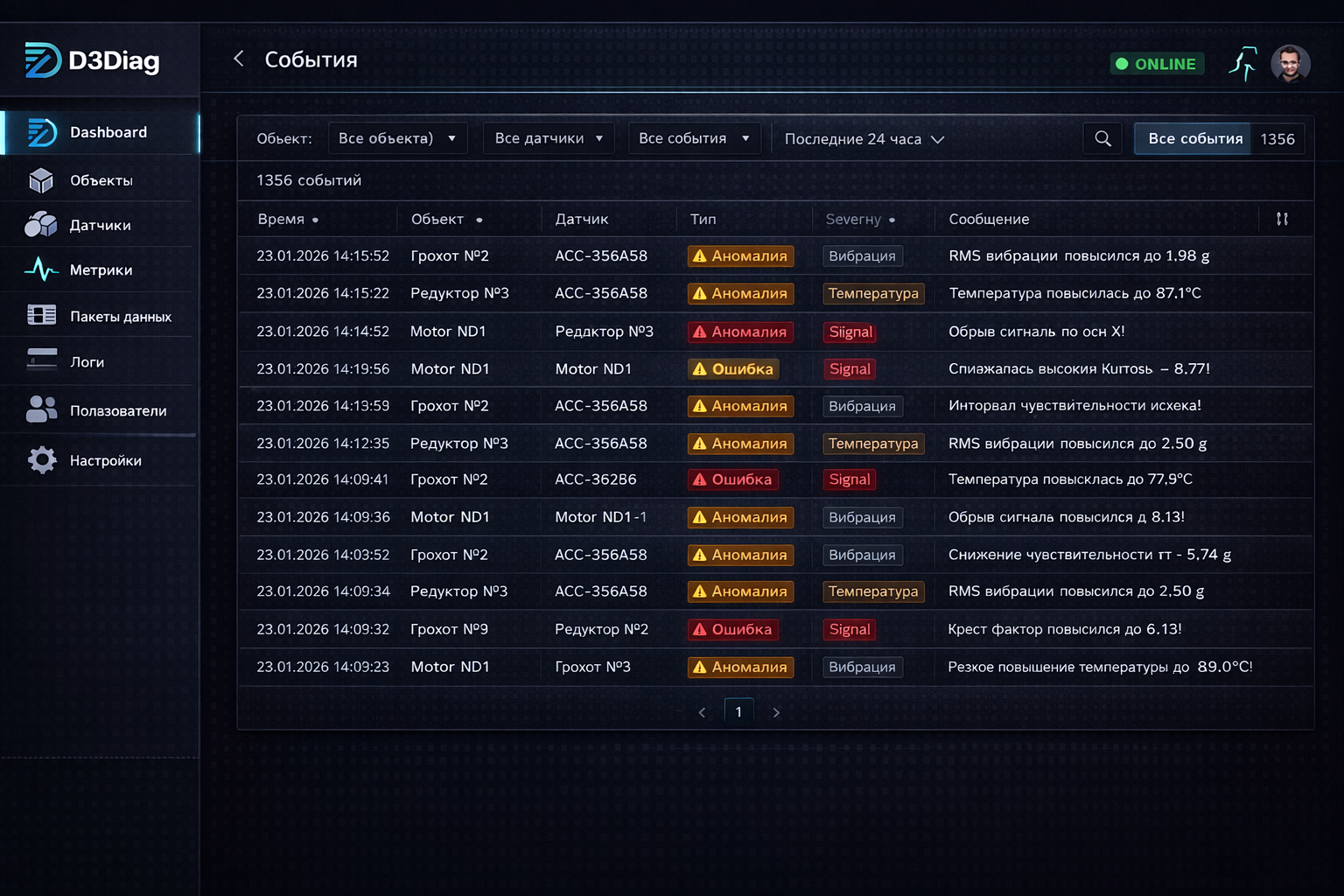Image resolution: width=1344 pixels, height=896 pixels.
Task: Click the timestamp 23.01.2026 14:09:23
Action: (323, 667)
